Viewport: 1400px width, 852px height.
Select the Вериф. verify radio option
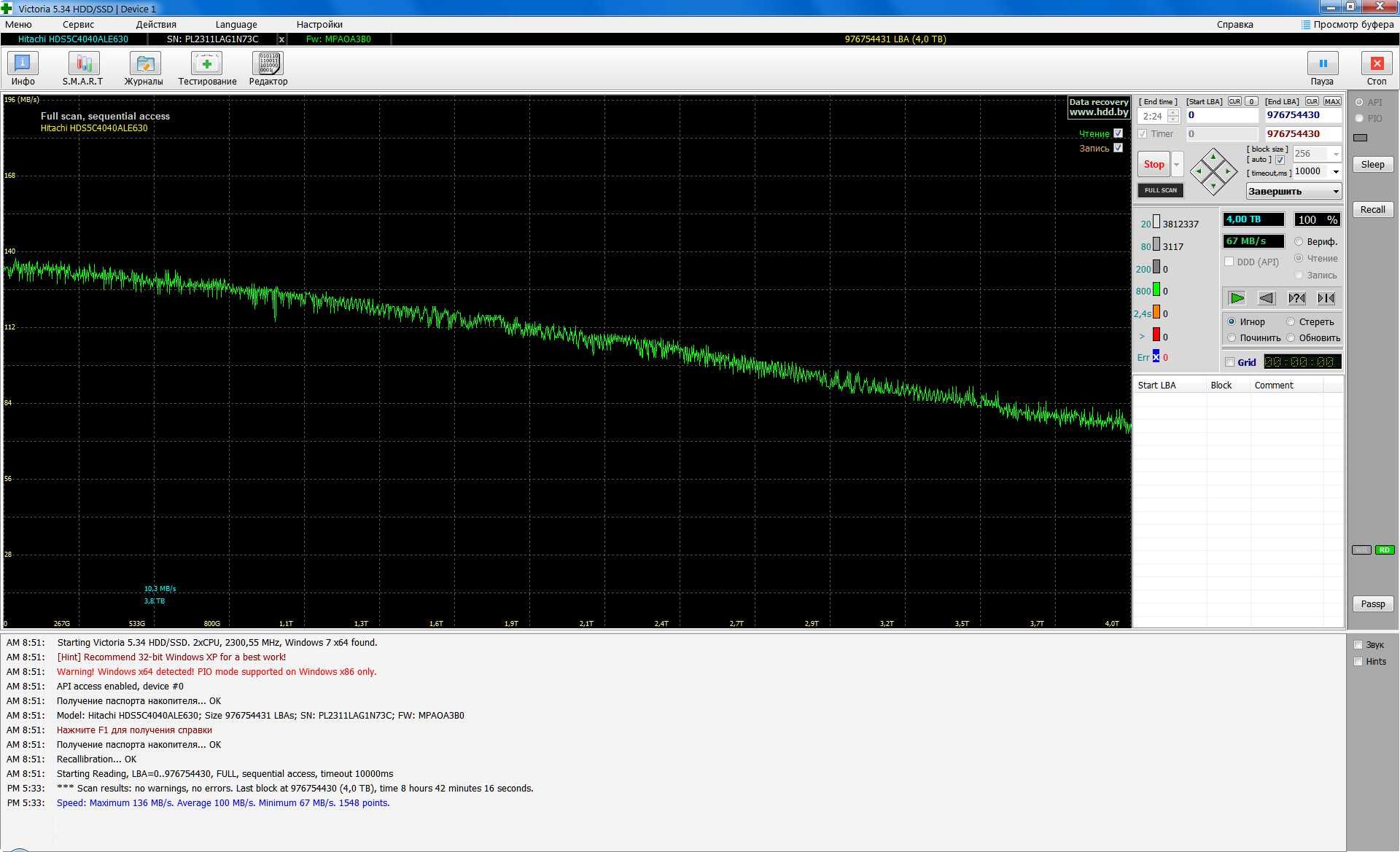tap(1299, 241)
